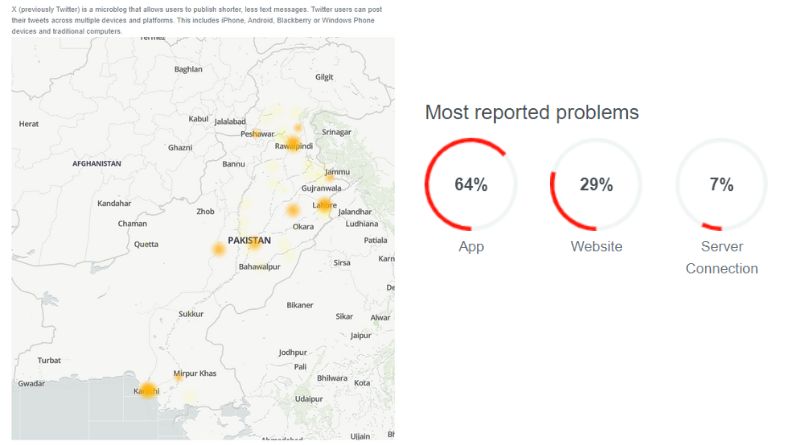Click the Rawalpindi outage hotspot
This screenshot has height=445, width=800.
(x=291, y=143)
